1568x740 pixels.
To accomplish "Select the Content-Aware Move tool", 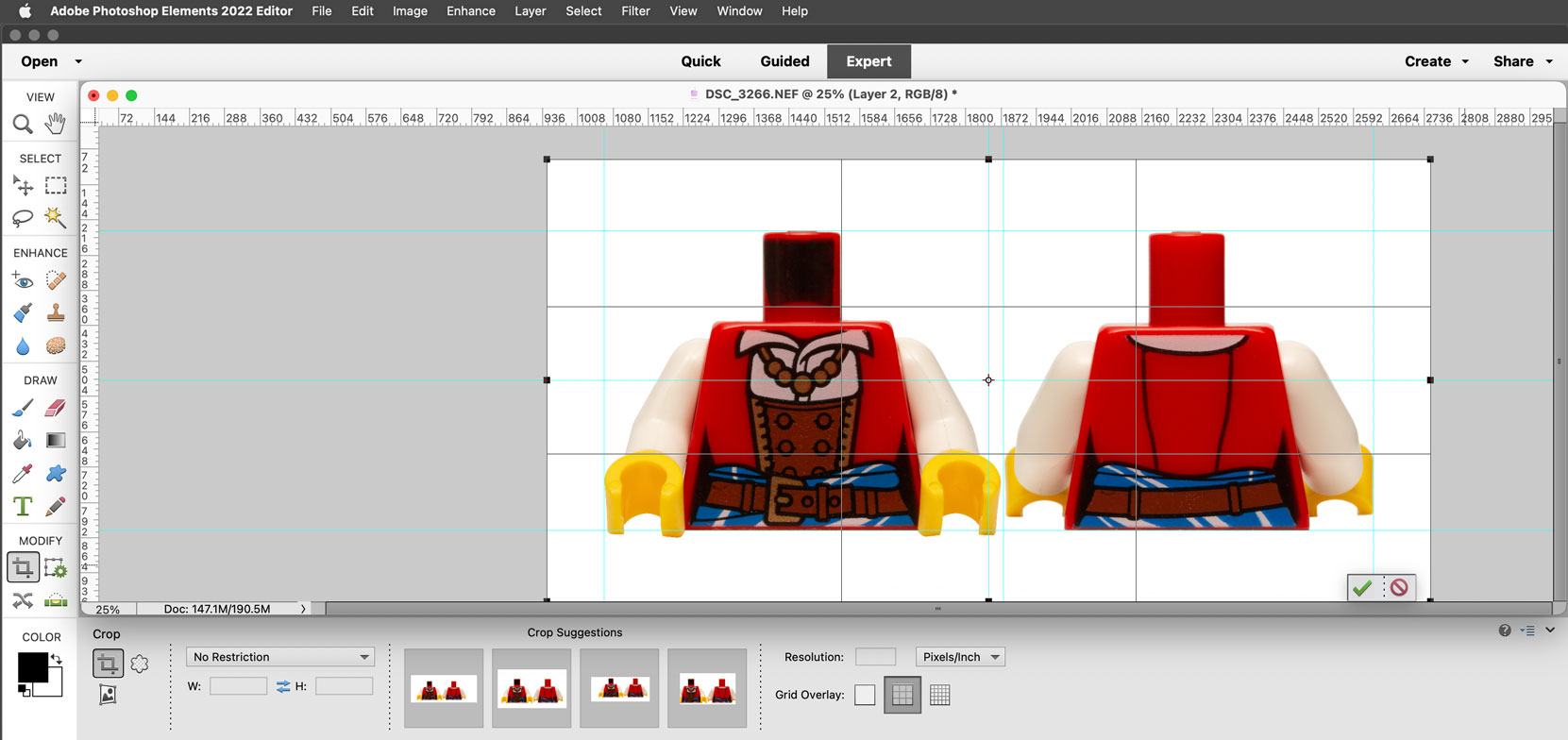I will click(23, 600).
